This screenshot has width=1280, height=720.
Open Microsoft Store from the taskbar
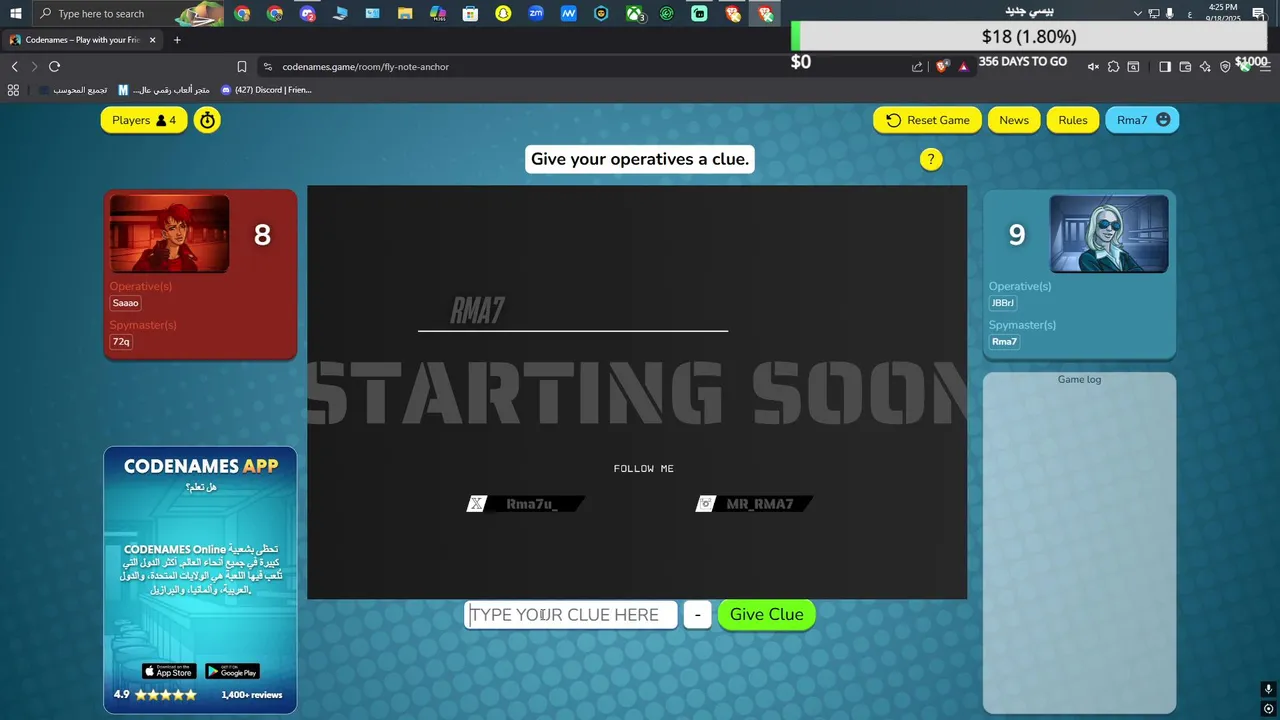(x=470, y=14)
